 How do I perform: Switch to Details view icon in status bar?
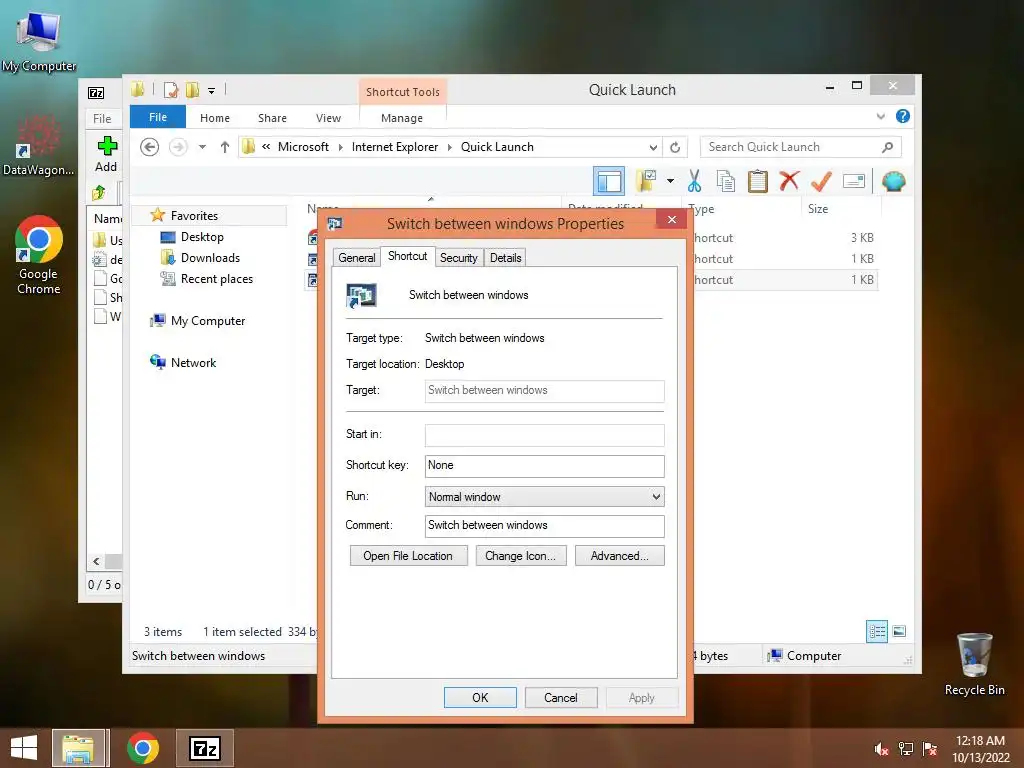tap(877, 631)
